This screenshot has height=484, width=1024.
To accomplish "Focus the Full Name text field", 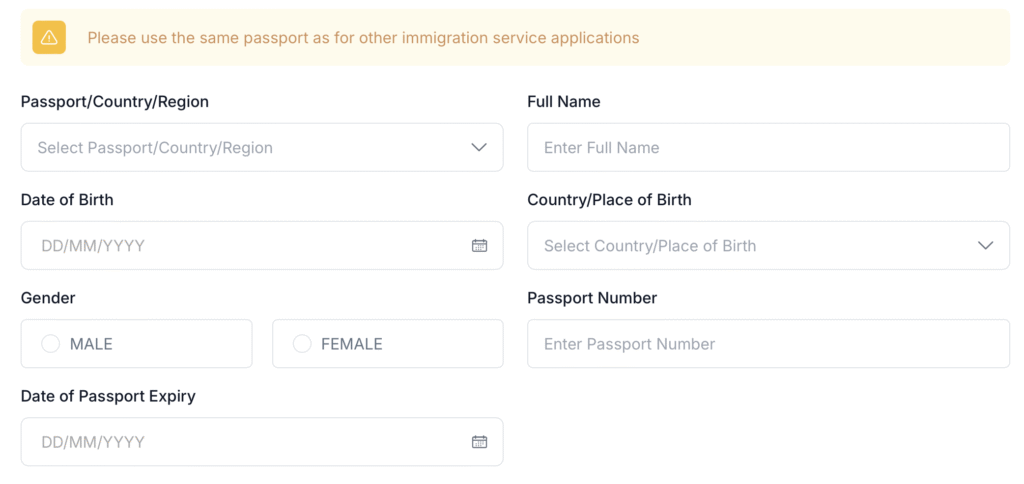I will [767, 148].
